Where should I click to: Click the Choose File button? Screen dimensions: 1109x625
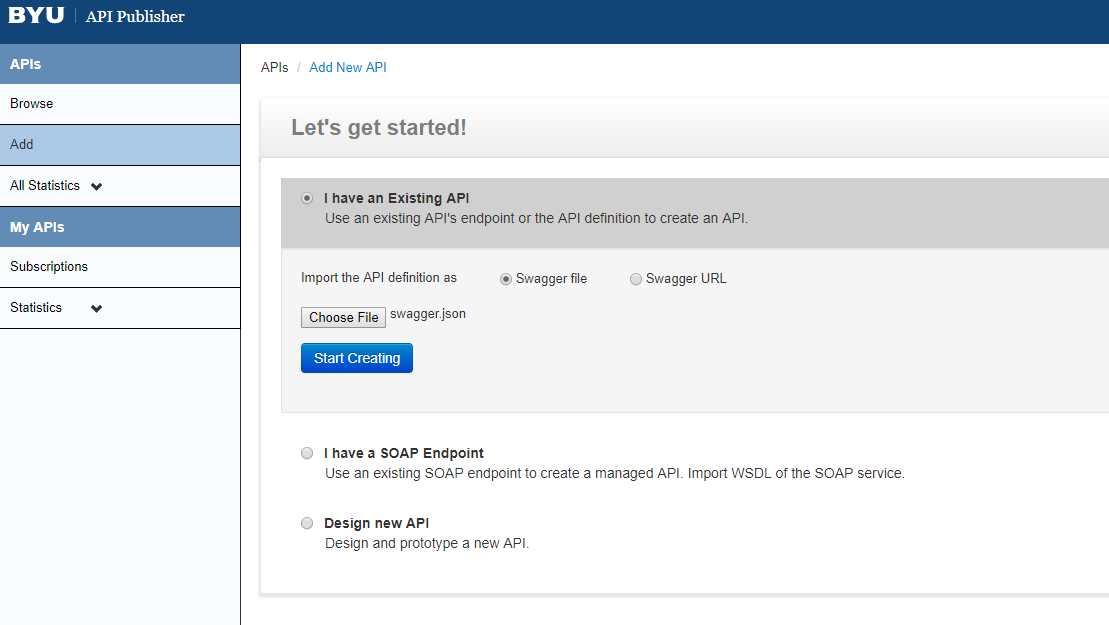coord(344,317)
